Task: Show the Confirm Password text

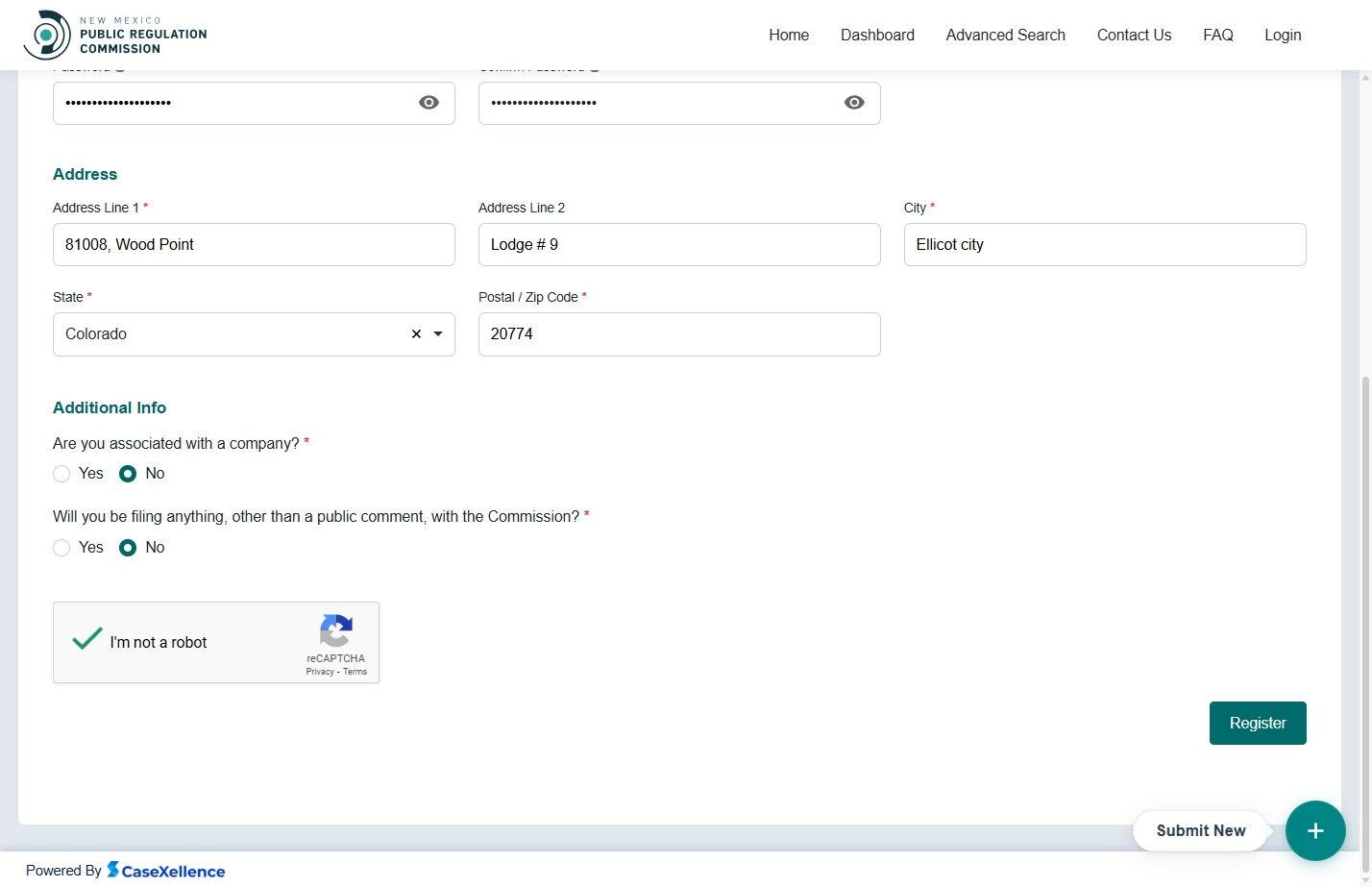Action: tap(853, 102)
